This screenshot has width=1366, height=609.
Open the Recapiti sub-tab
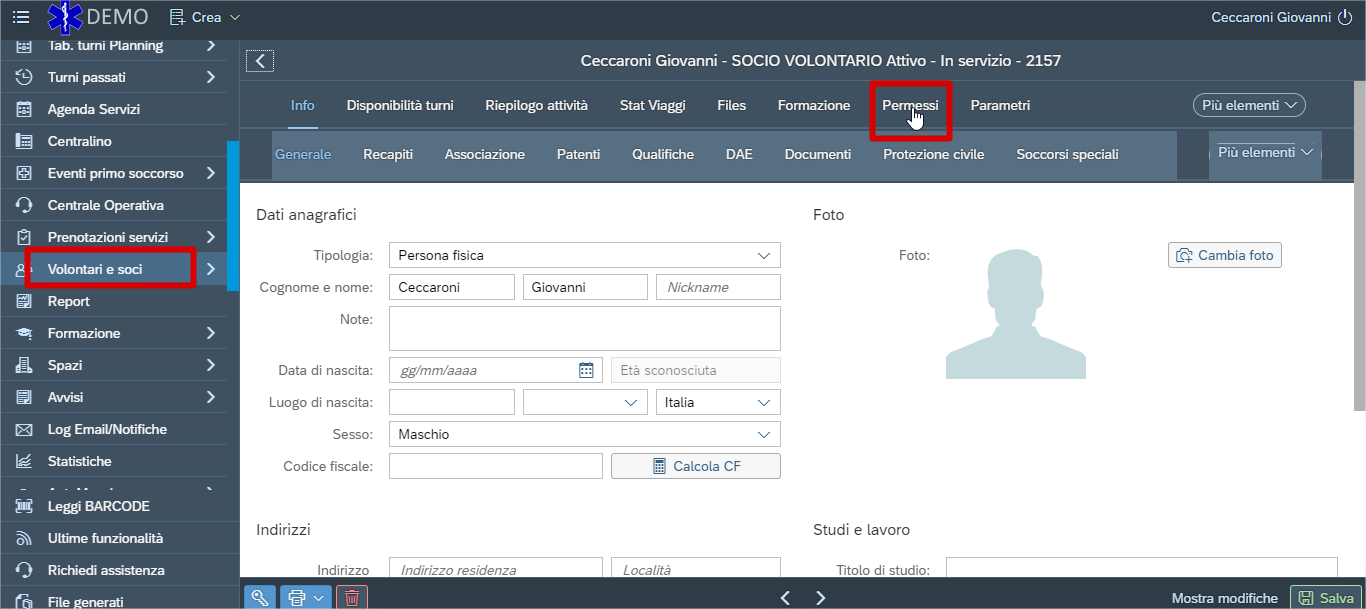[x=388, y=154]
